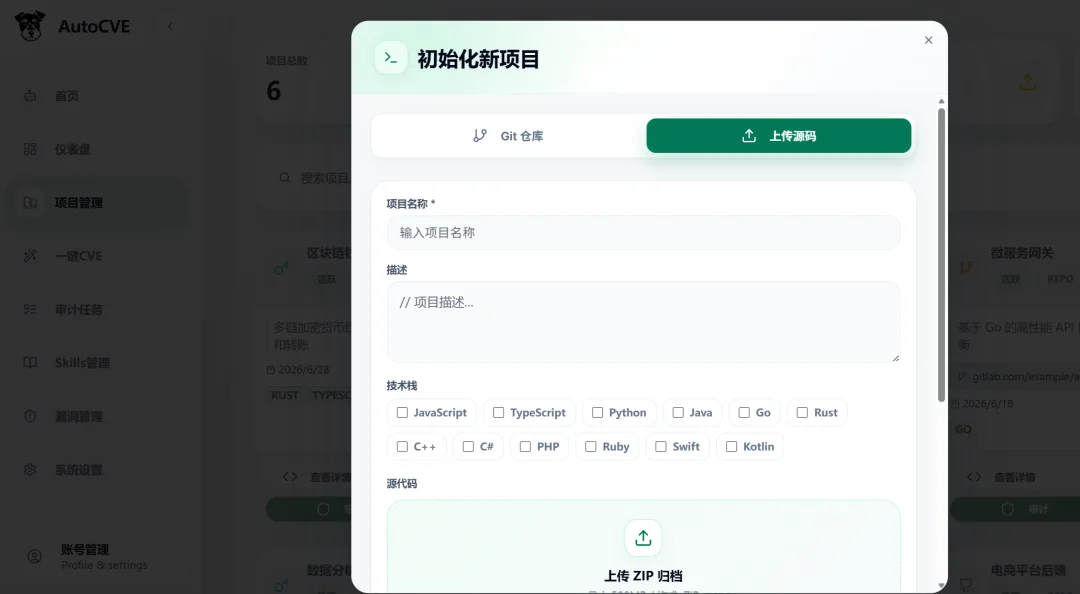Check the Go tech stack box
The image size is (1080, 594).
point(744,412)
